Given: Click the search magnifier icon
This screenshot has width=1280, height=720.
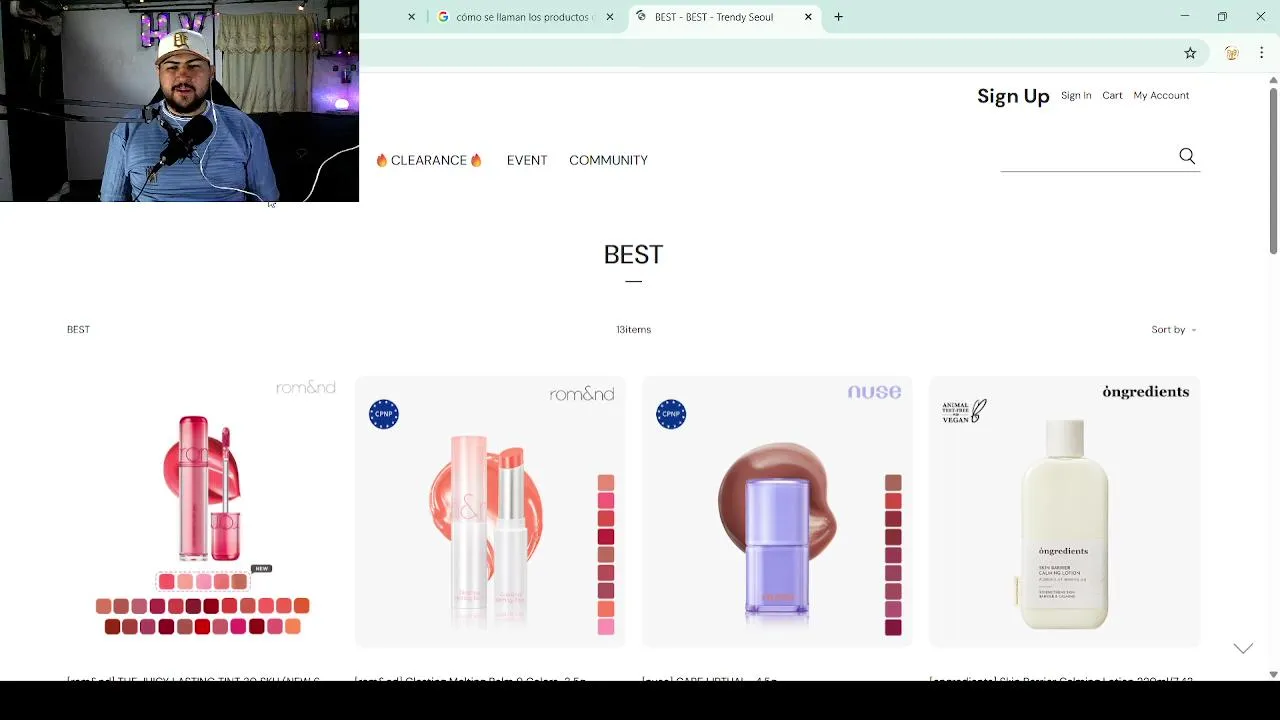Looking at the screenshot, I should (x=1187, y=156).
